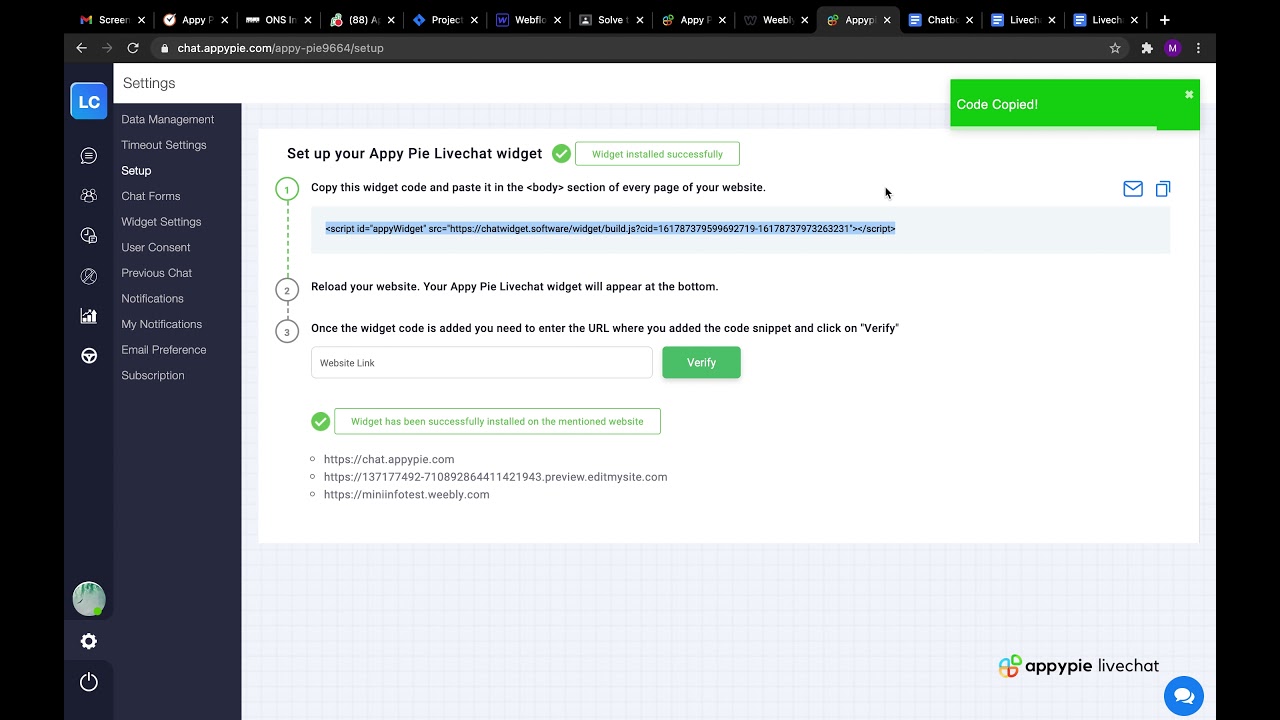The width and height of the screenshot is (1280, 720).
Task: Open Notifications settings
Action: (x=153, y=298)
